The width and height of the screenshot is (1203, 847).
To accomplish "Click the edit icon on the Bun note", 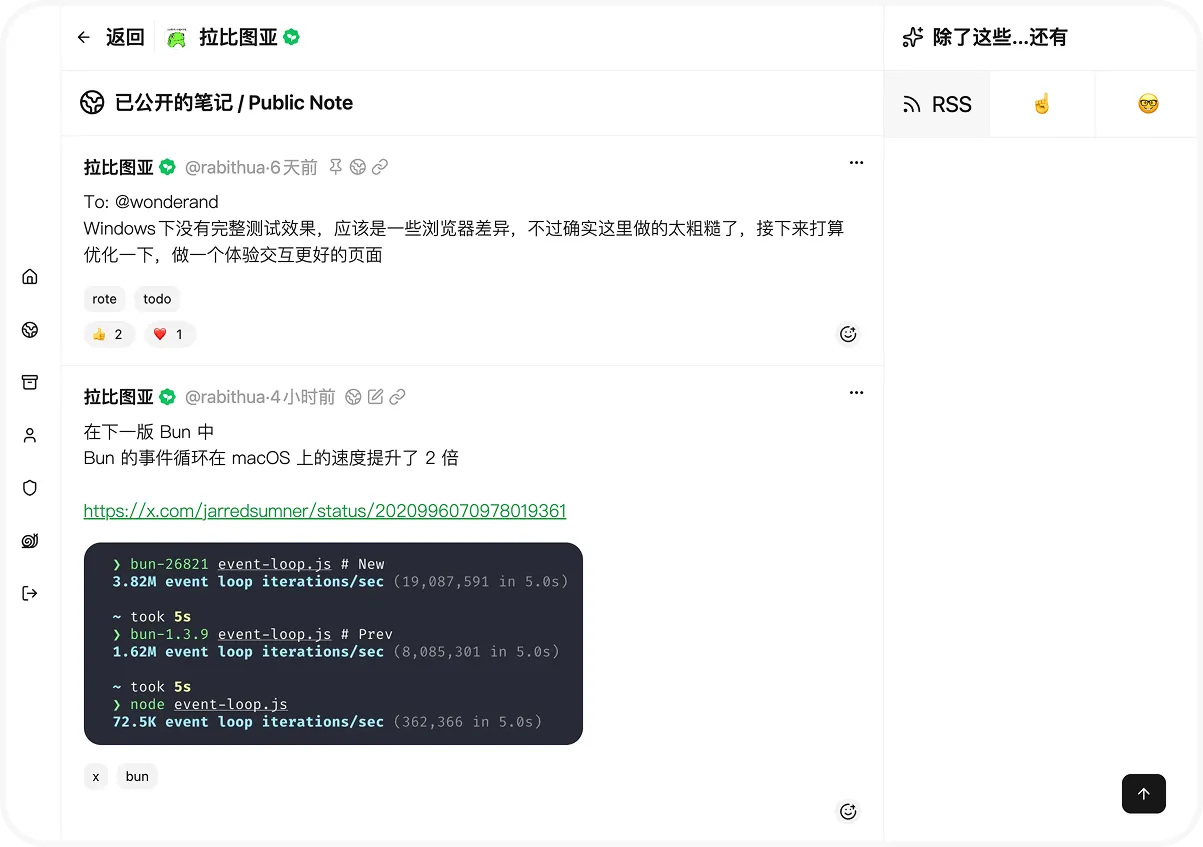I will point(375,397).
